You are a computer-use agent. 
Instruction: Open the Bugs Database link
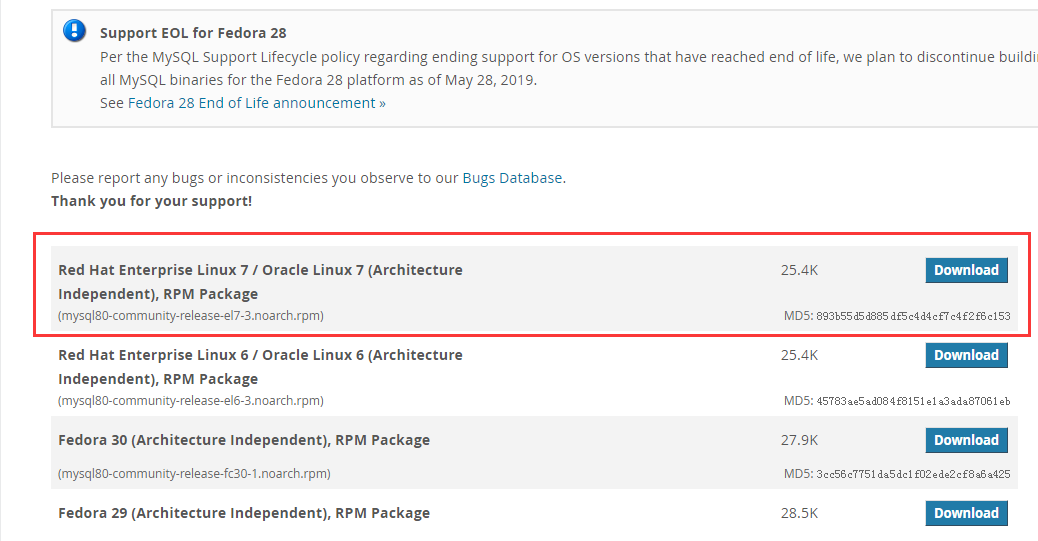click(512, 177)
